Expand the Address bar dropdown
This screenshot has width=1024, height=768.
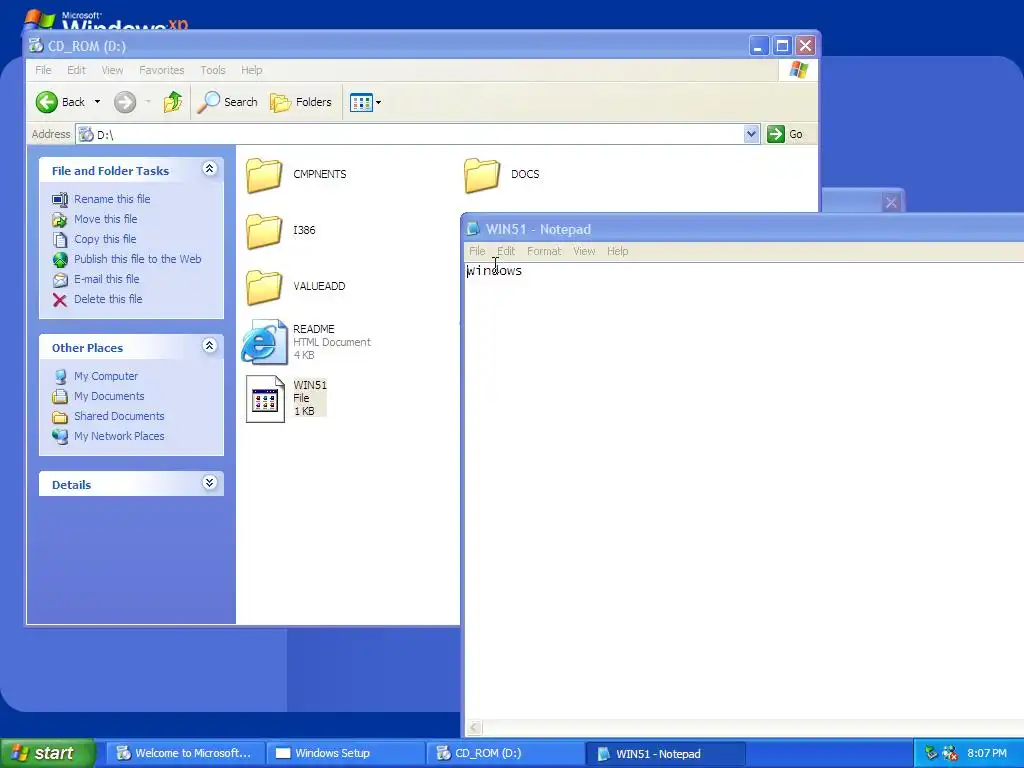(x=751, y=134)
